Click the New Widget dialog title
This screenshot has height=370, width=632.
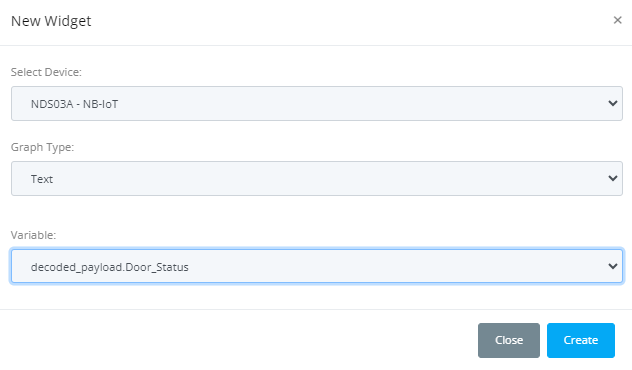click(x=51, y=21)
